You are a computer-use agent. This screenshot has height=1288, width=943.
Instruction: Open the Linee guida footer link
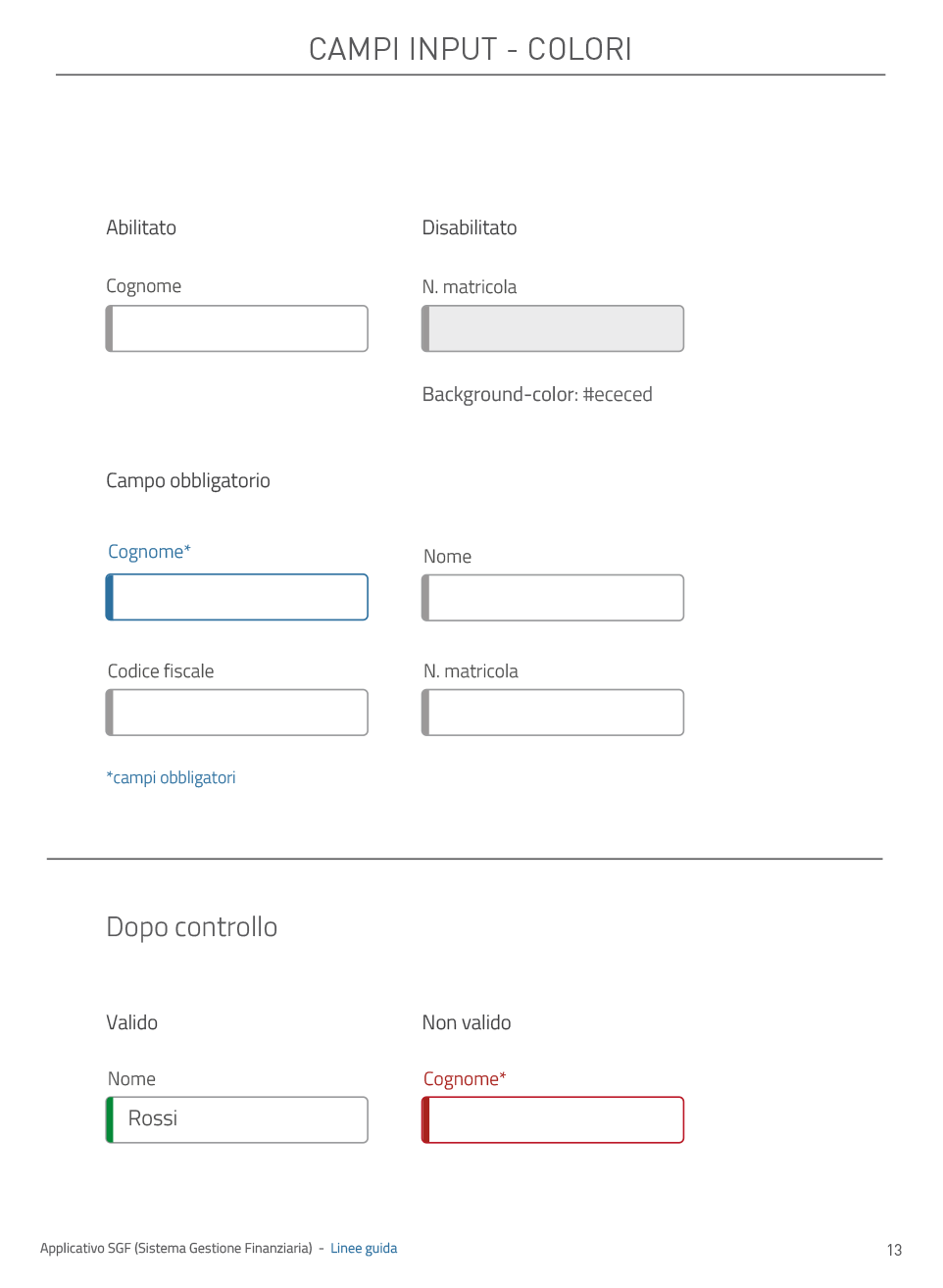pos(364,1248)
